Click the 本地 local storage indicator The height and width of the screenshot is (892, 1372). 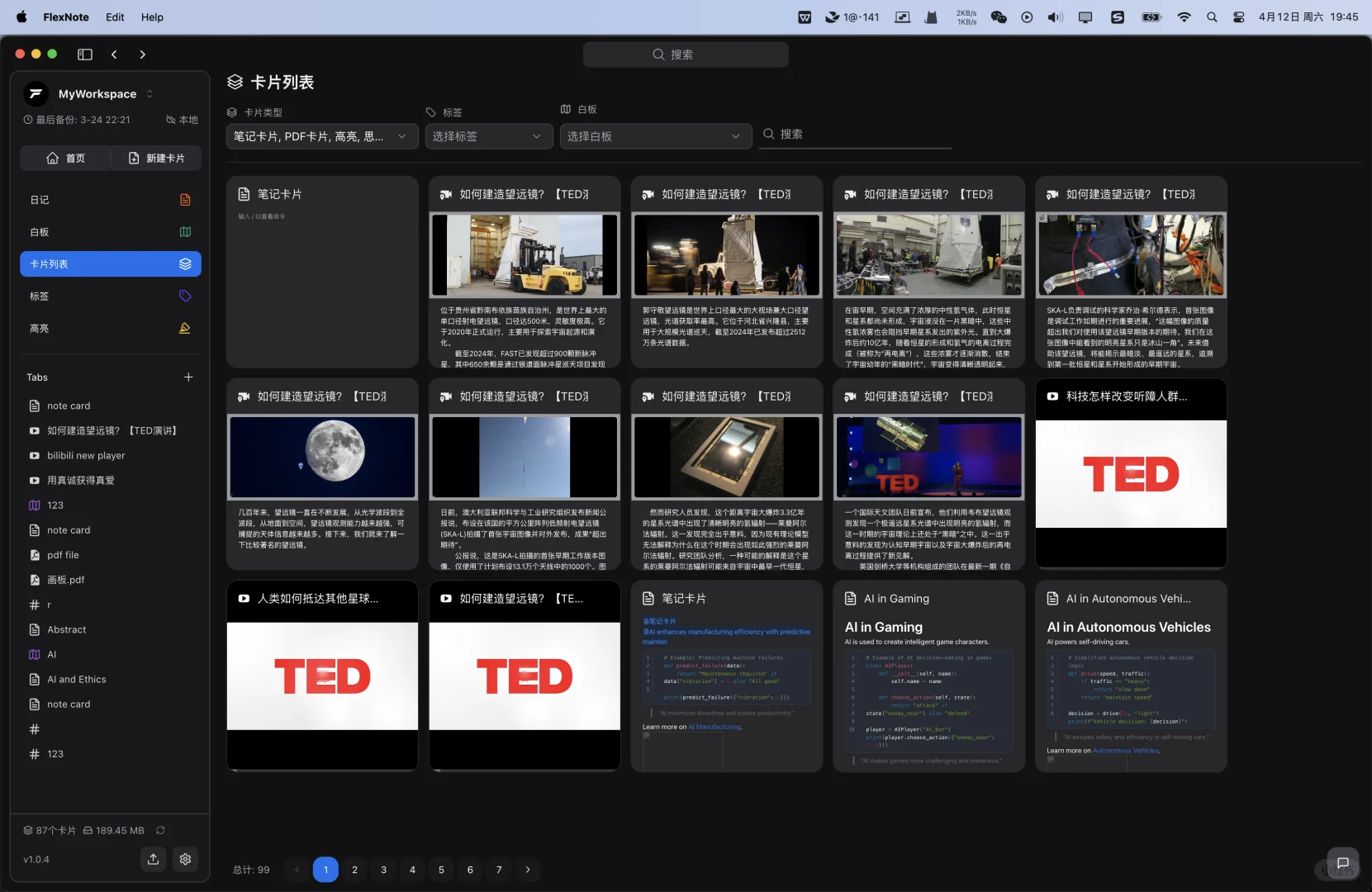pos(182,120)
